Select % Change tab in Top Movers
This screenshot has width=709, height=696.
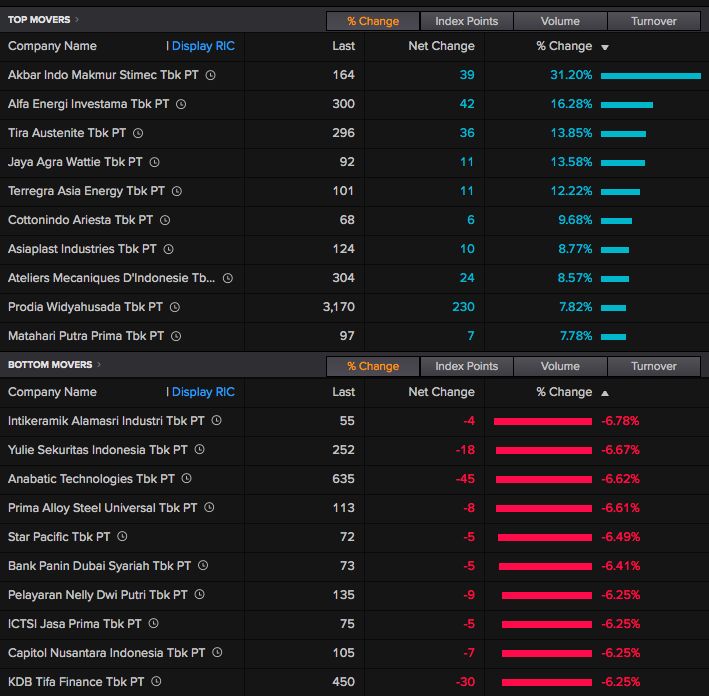click(373, 21)
